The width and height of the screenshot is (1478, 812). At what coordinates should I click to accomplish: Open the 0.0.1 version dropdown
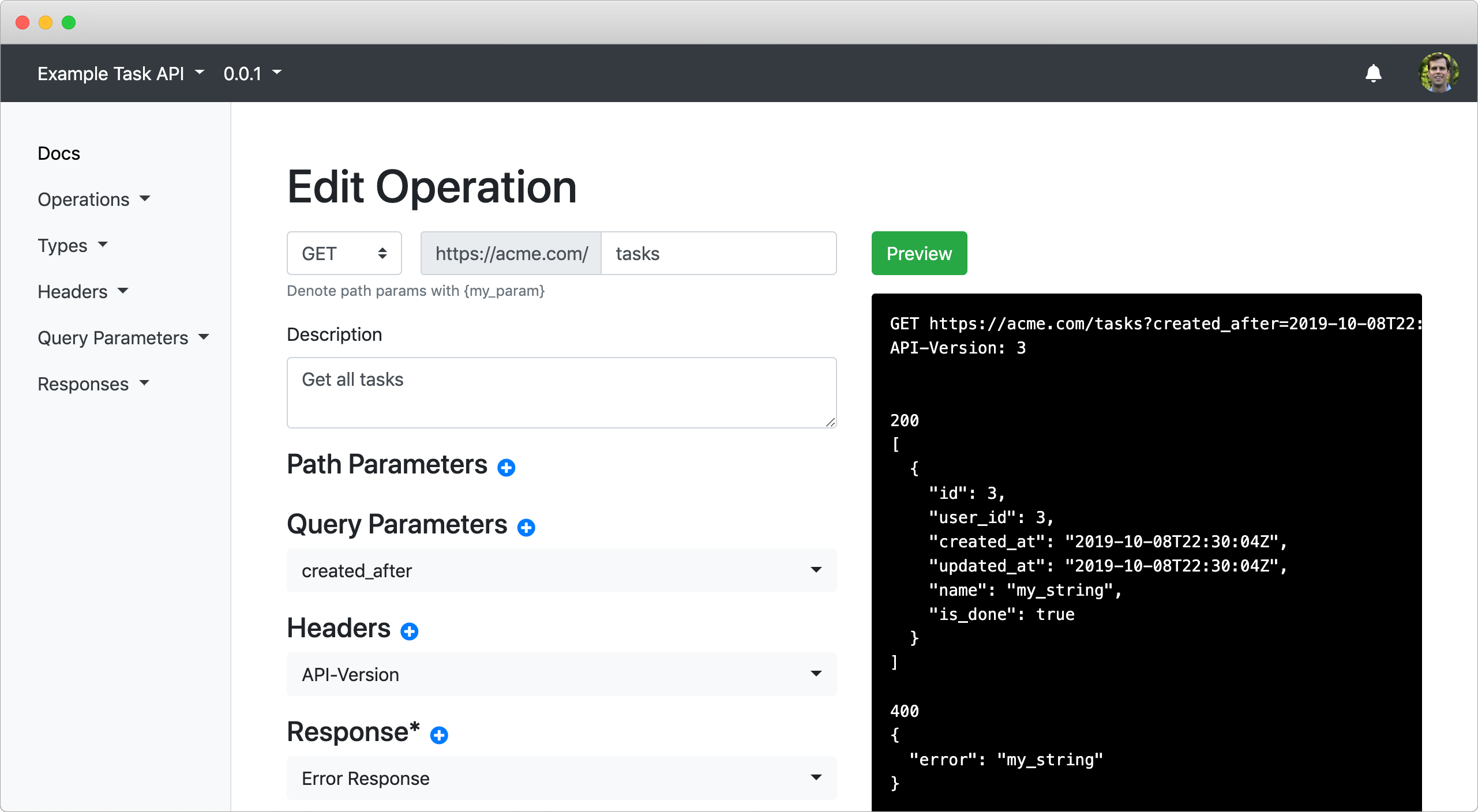[252, 73]
